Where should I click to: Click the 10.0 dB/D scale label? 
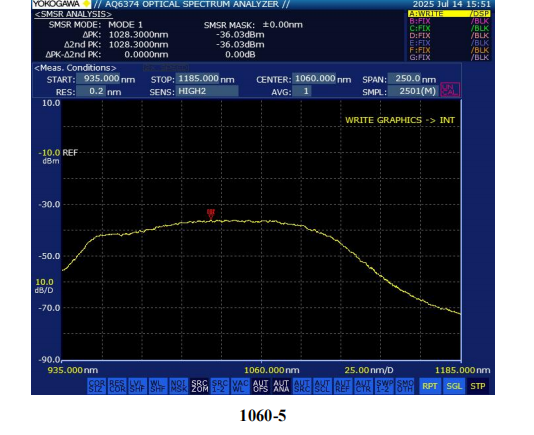(x=44, y=286)
